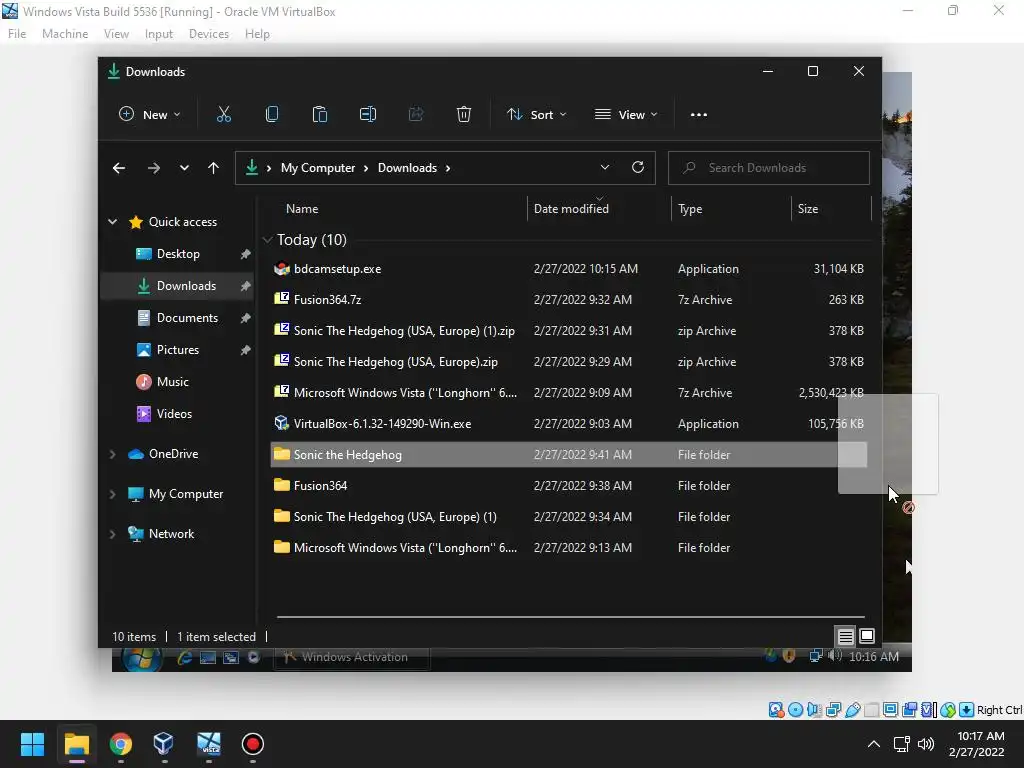1024x768 pixels.
Task: Open the New dropdown button
Action: 150,114
